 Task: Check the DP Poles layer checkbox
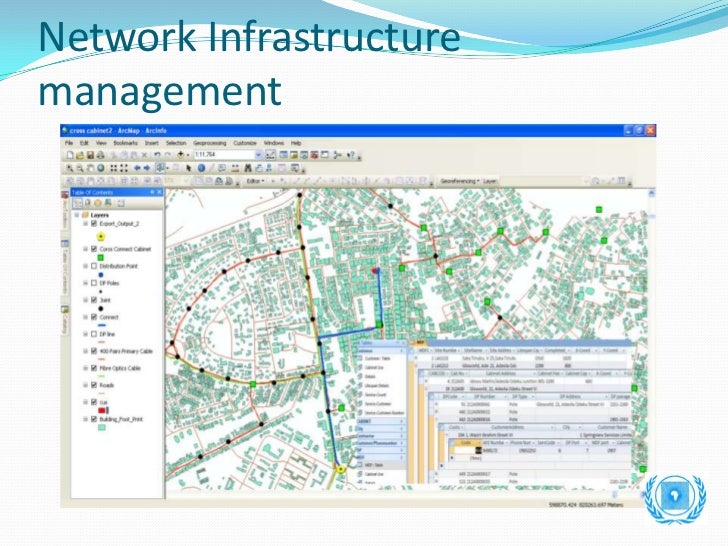click(94, 283)
